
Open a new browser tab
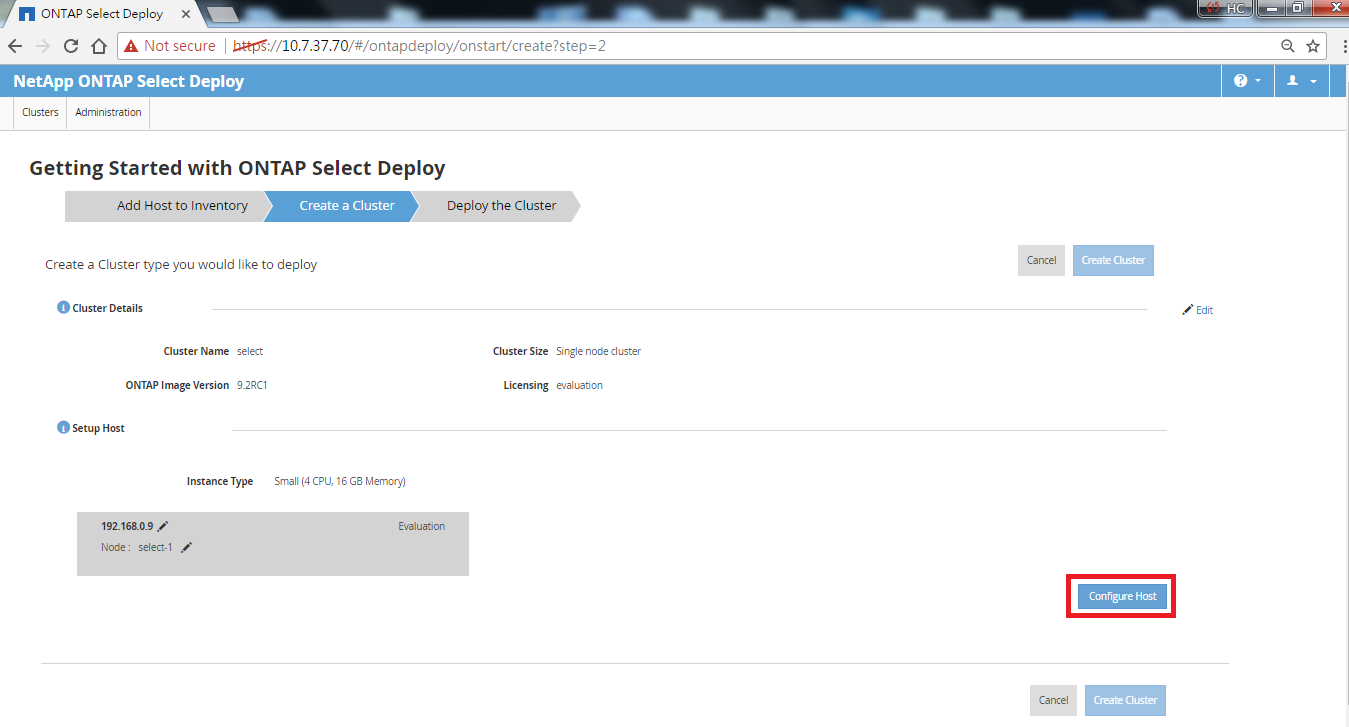tap(222, 14)
